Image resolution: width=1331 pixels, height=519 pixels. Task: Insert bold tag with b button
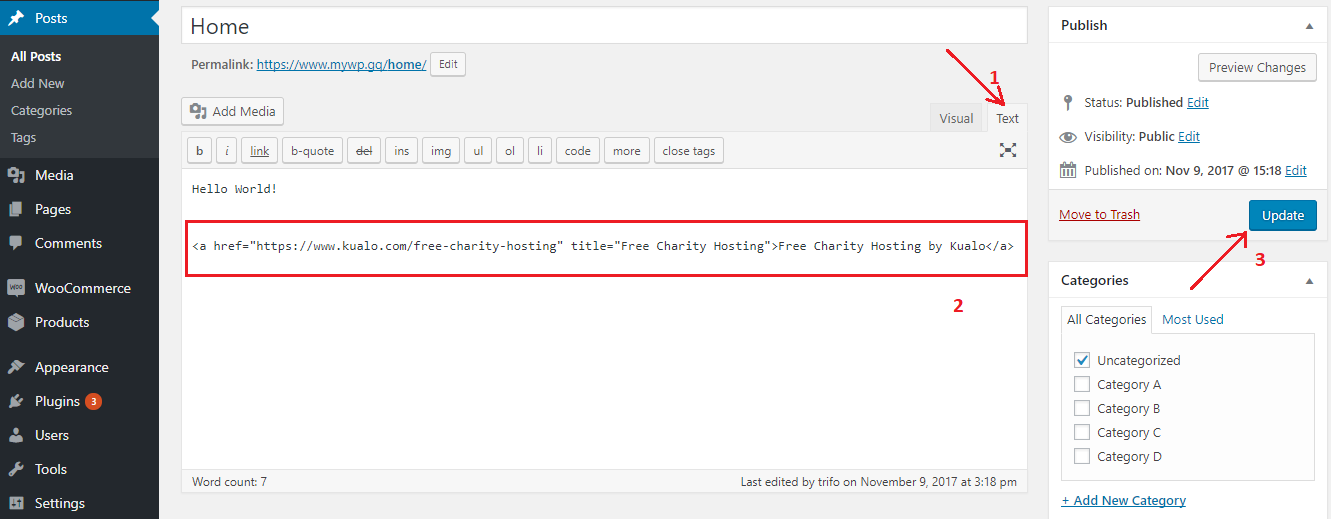[x=199, y=151]
